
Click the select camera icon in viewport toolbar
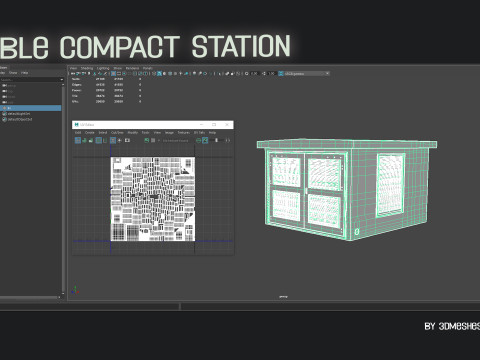coord(73,73)
